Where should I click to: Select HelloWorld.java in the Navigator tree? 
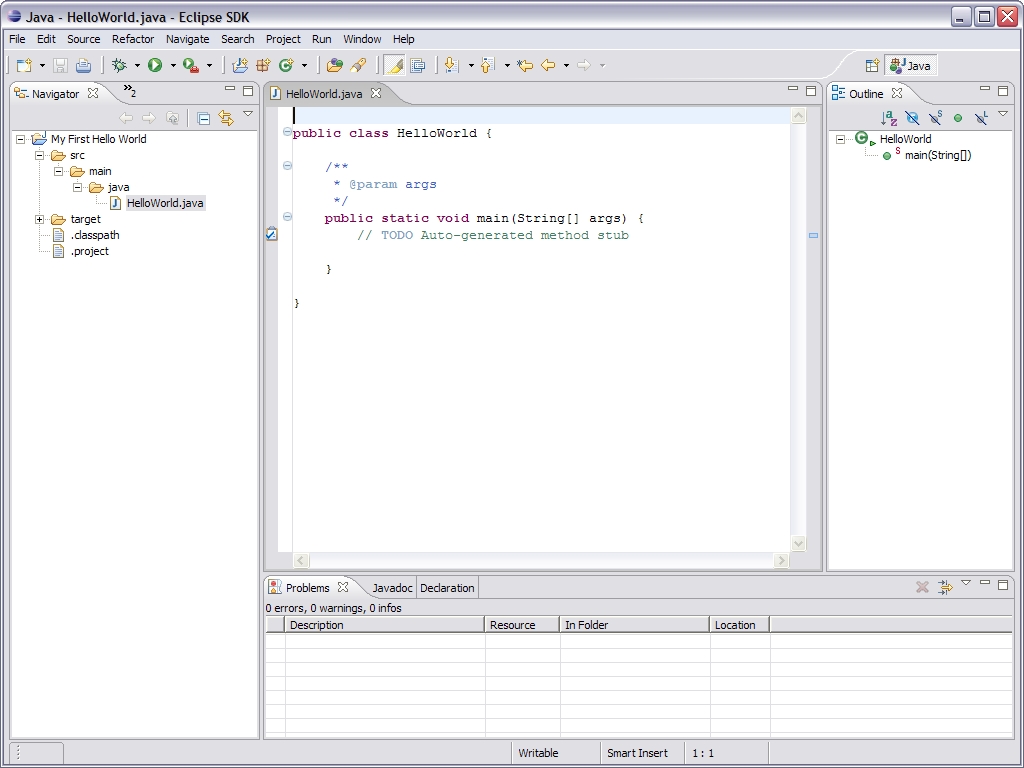point(165,203)
